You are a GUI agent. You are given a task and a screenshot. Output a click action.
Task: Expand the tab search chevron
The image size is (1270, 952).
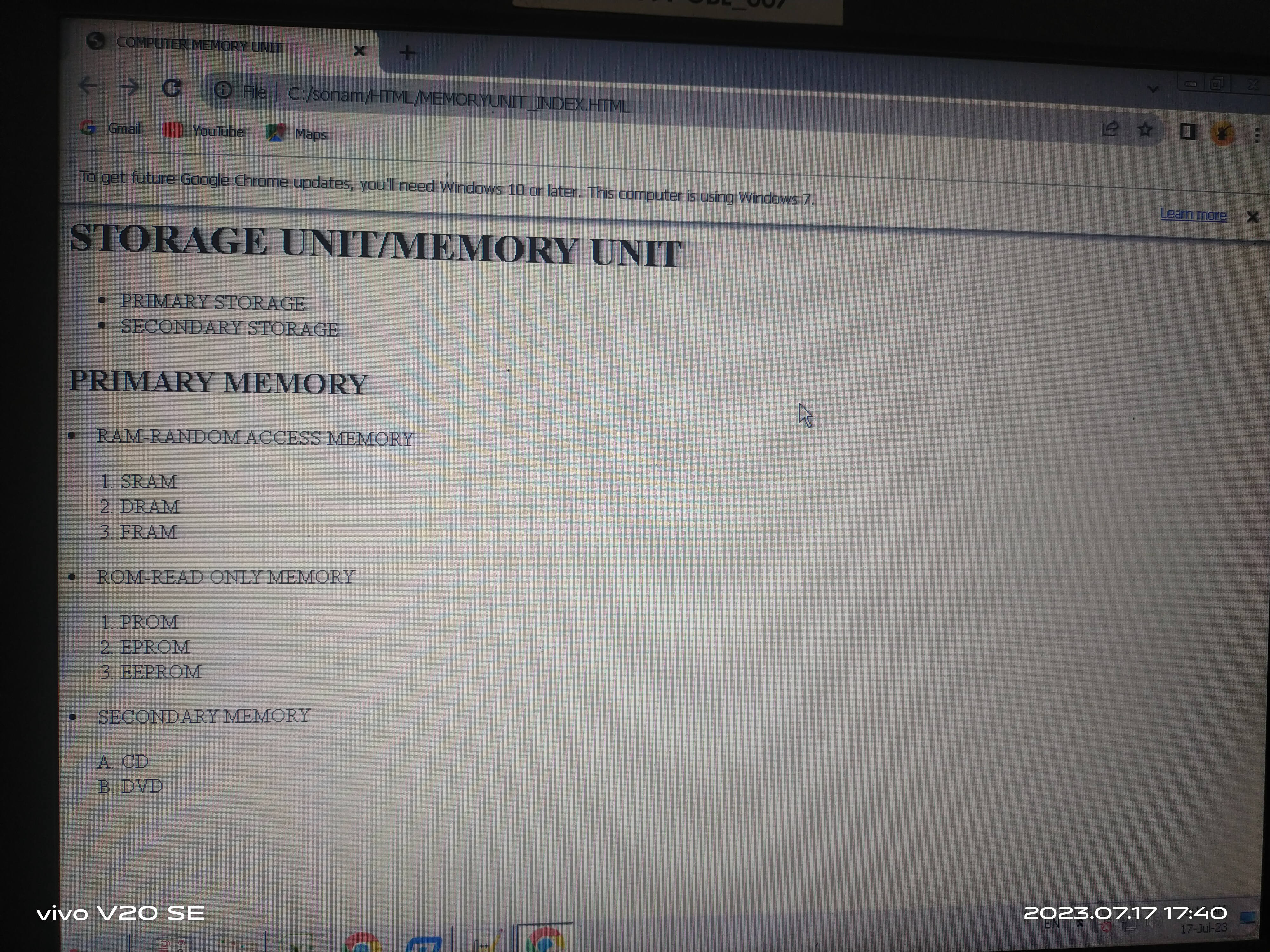click(1152, 89)
